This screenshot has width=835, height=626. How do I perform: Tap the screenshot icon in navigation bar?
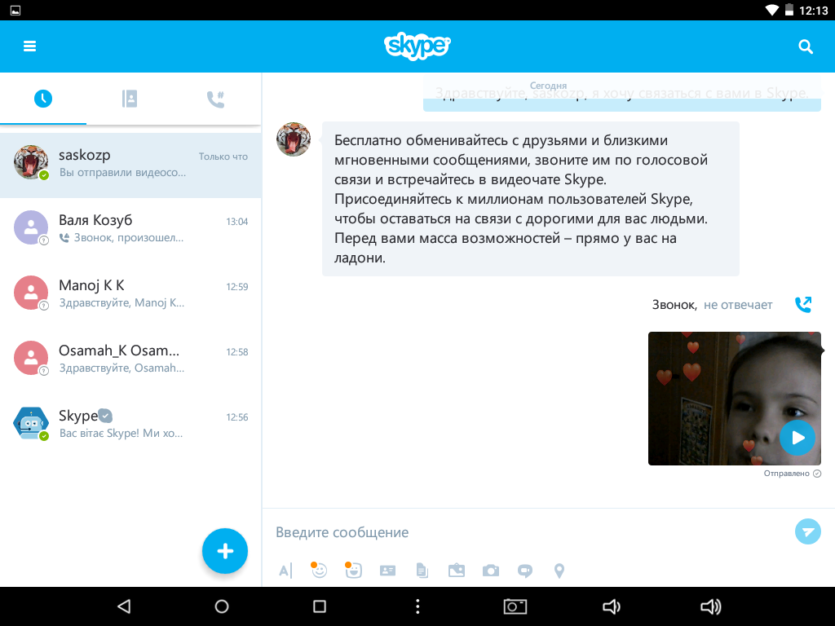[515, 606]
